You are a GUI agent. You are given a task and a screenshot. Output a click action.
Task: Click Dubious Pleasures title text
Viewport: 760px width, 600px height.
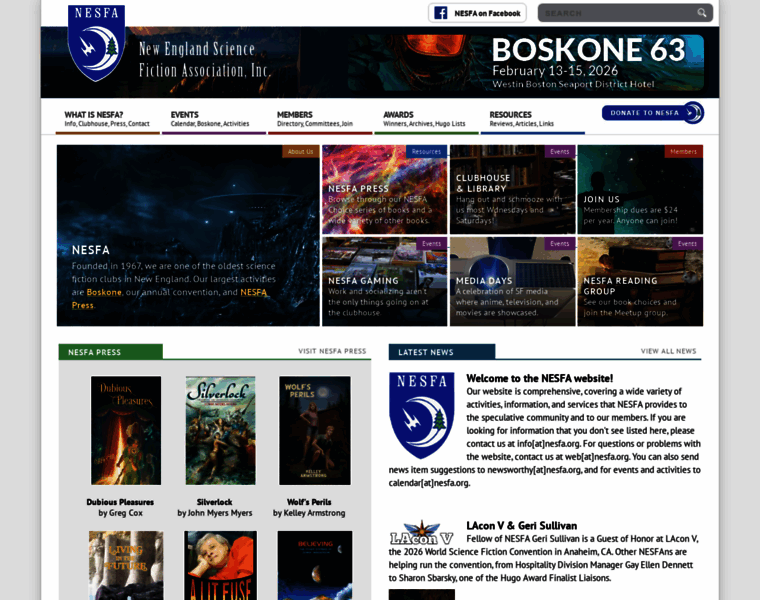point(120,502)
